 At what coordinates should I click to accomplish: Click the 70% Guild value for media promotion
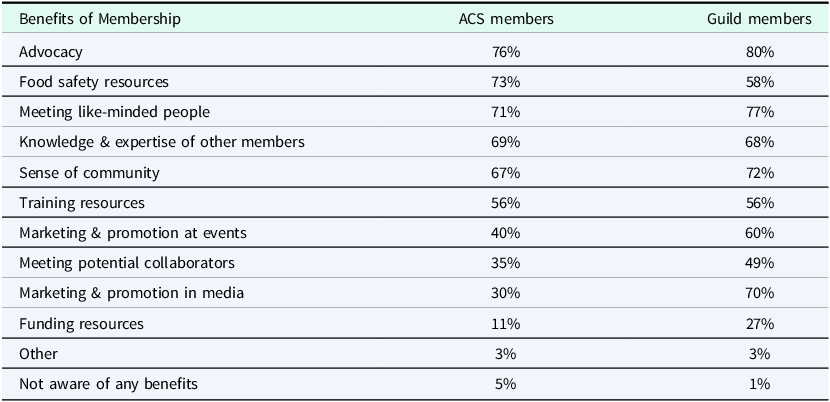coord(760,293)
